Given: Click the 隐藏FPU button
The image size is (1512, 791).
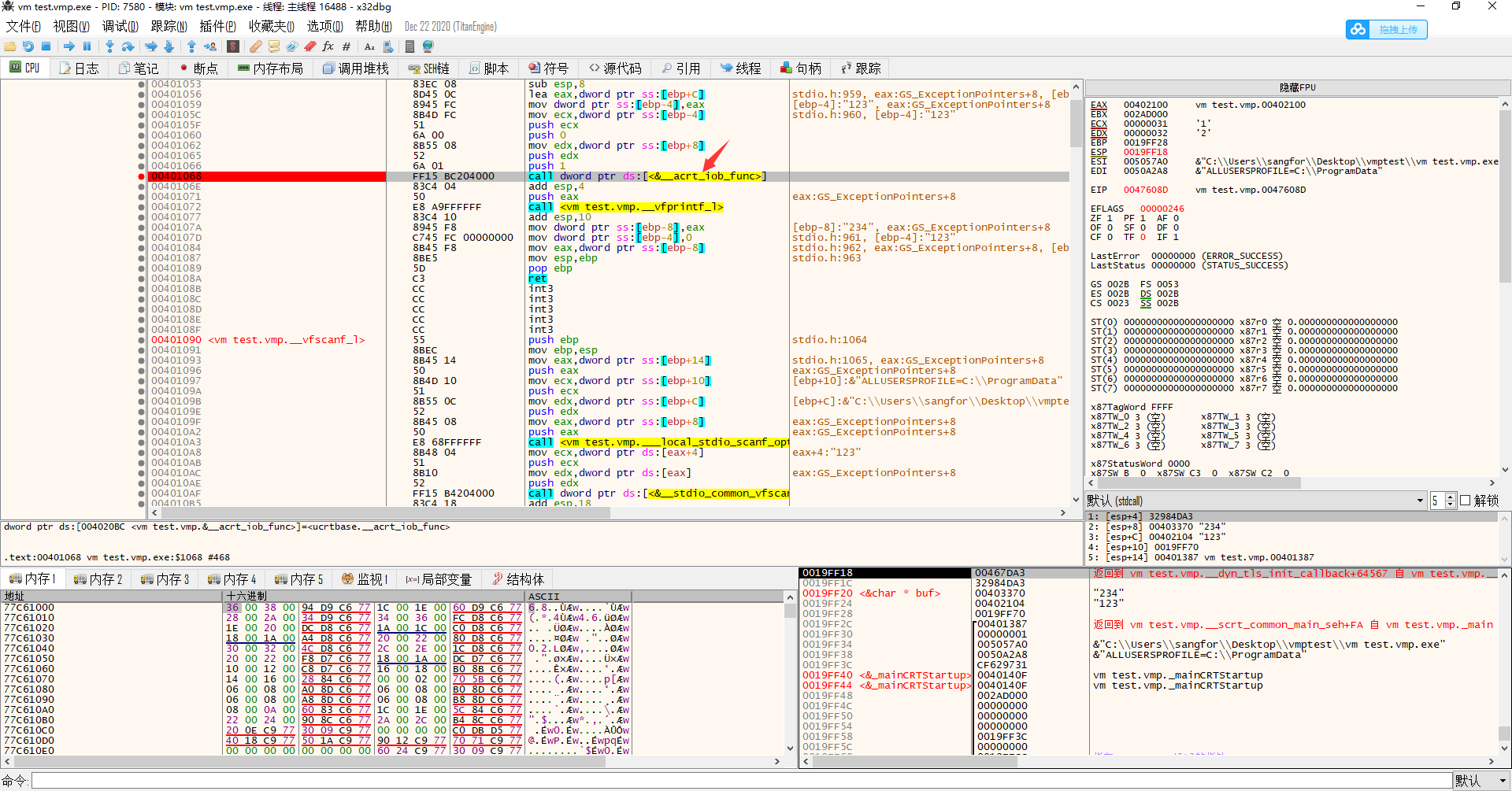Looking at the screenshot, I should point(1297,87).
